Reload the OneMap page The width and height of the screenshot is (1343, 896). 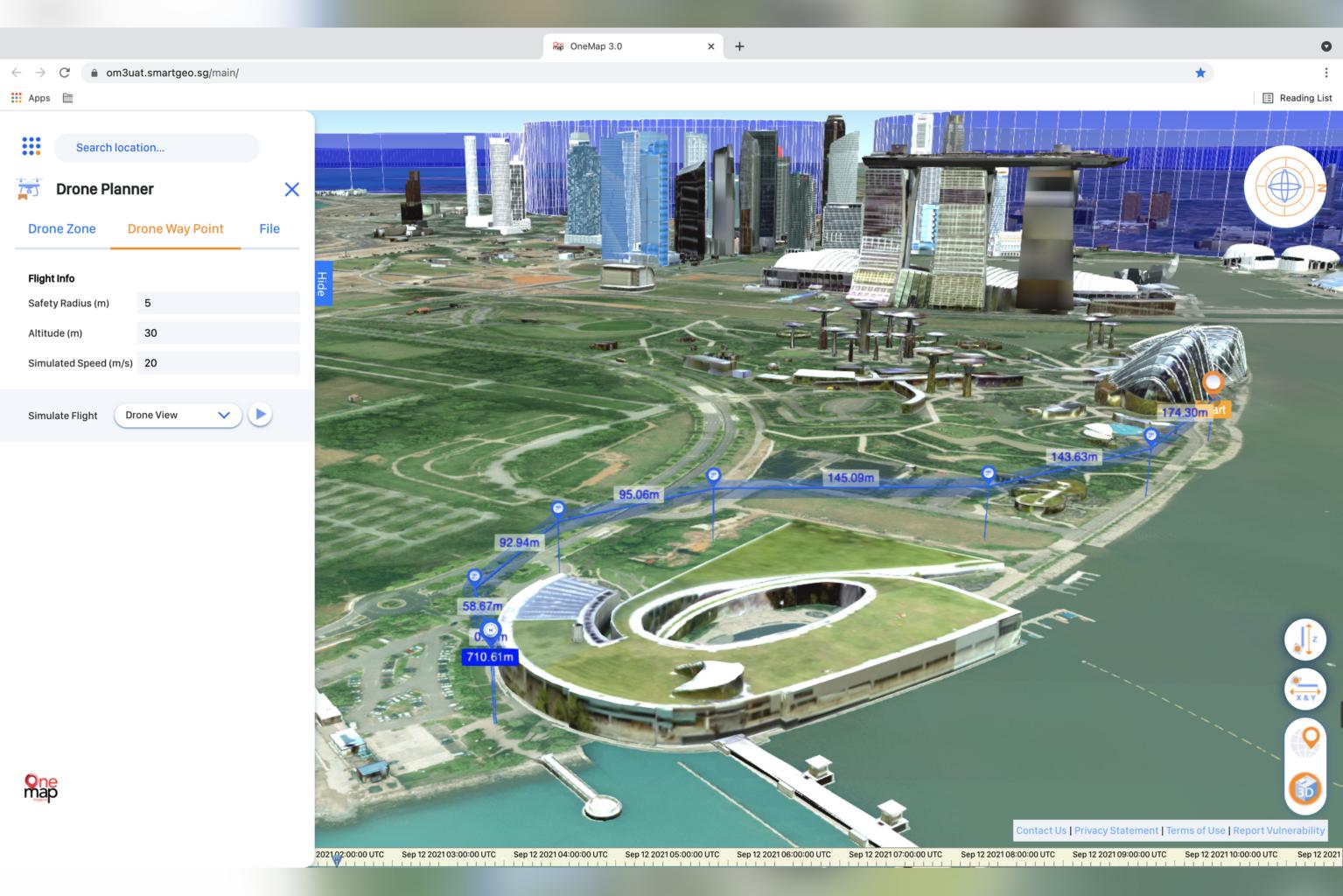[64, 73]
